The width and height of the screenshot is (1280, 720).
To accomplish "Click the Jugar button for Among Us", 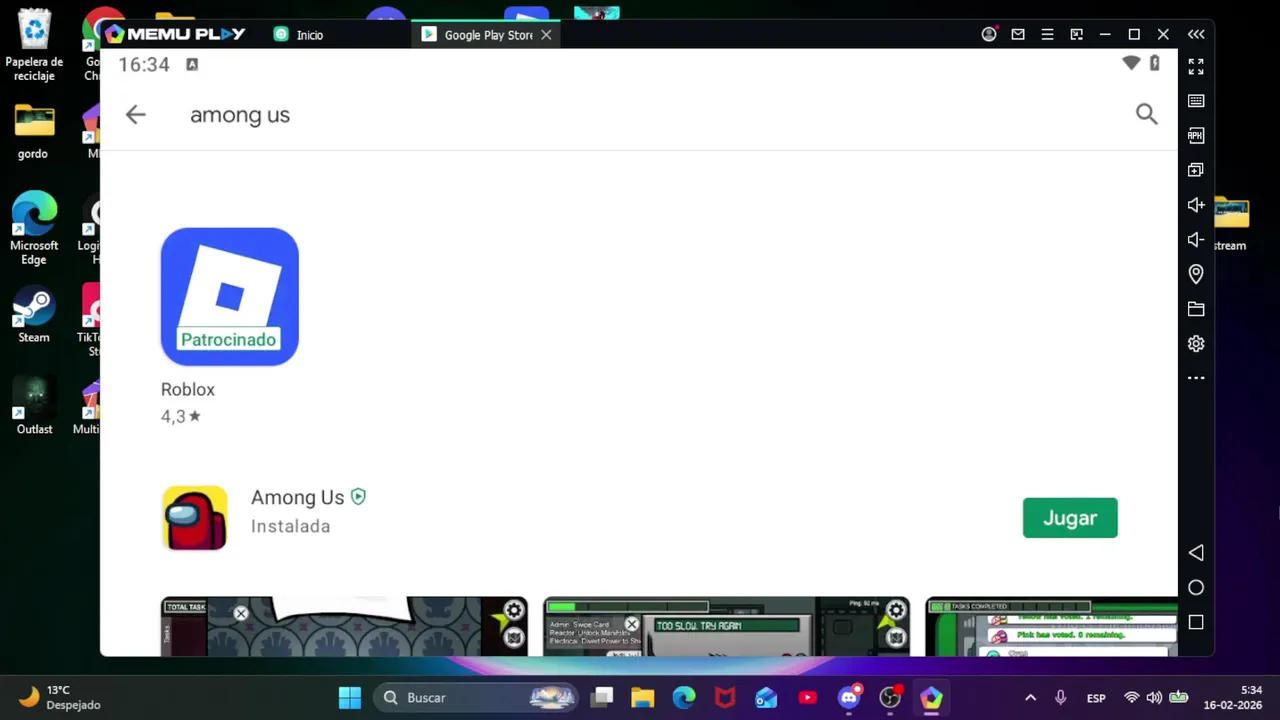I will pos(1070,518).
